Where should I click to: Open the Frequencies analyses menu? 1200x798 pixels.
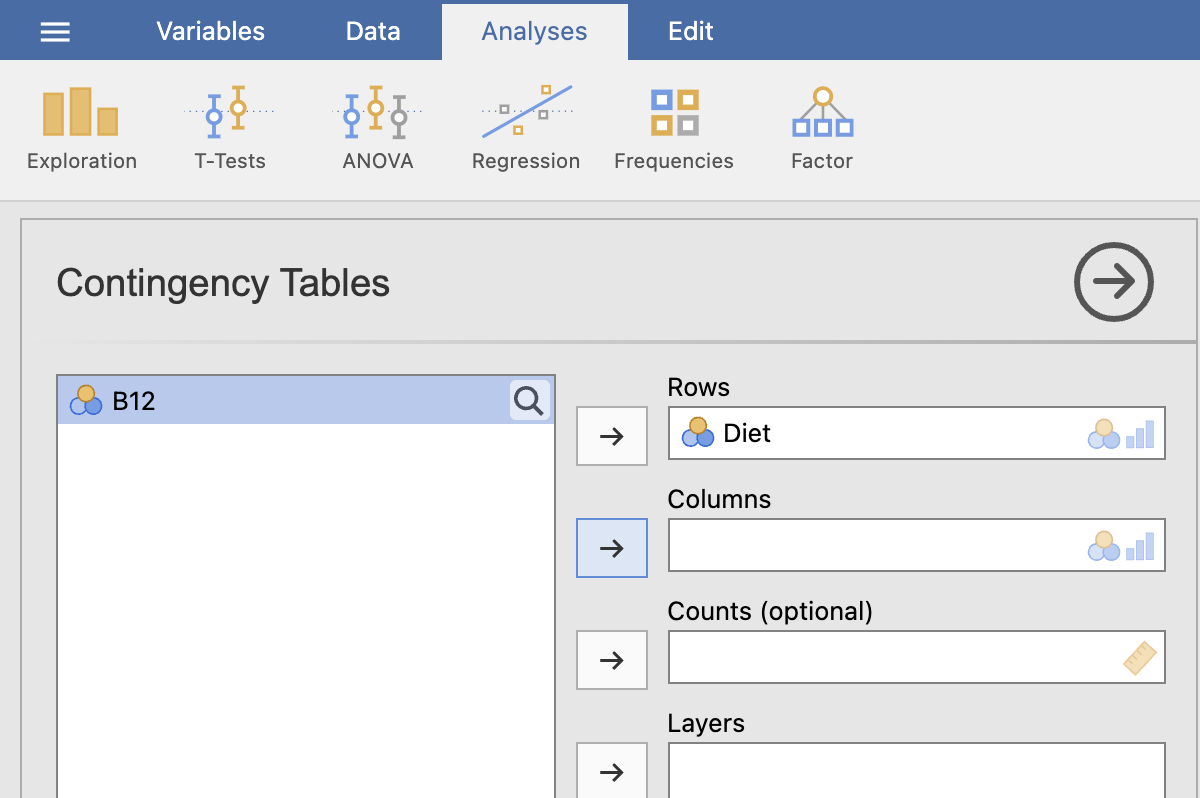point(673,128)
